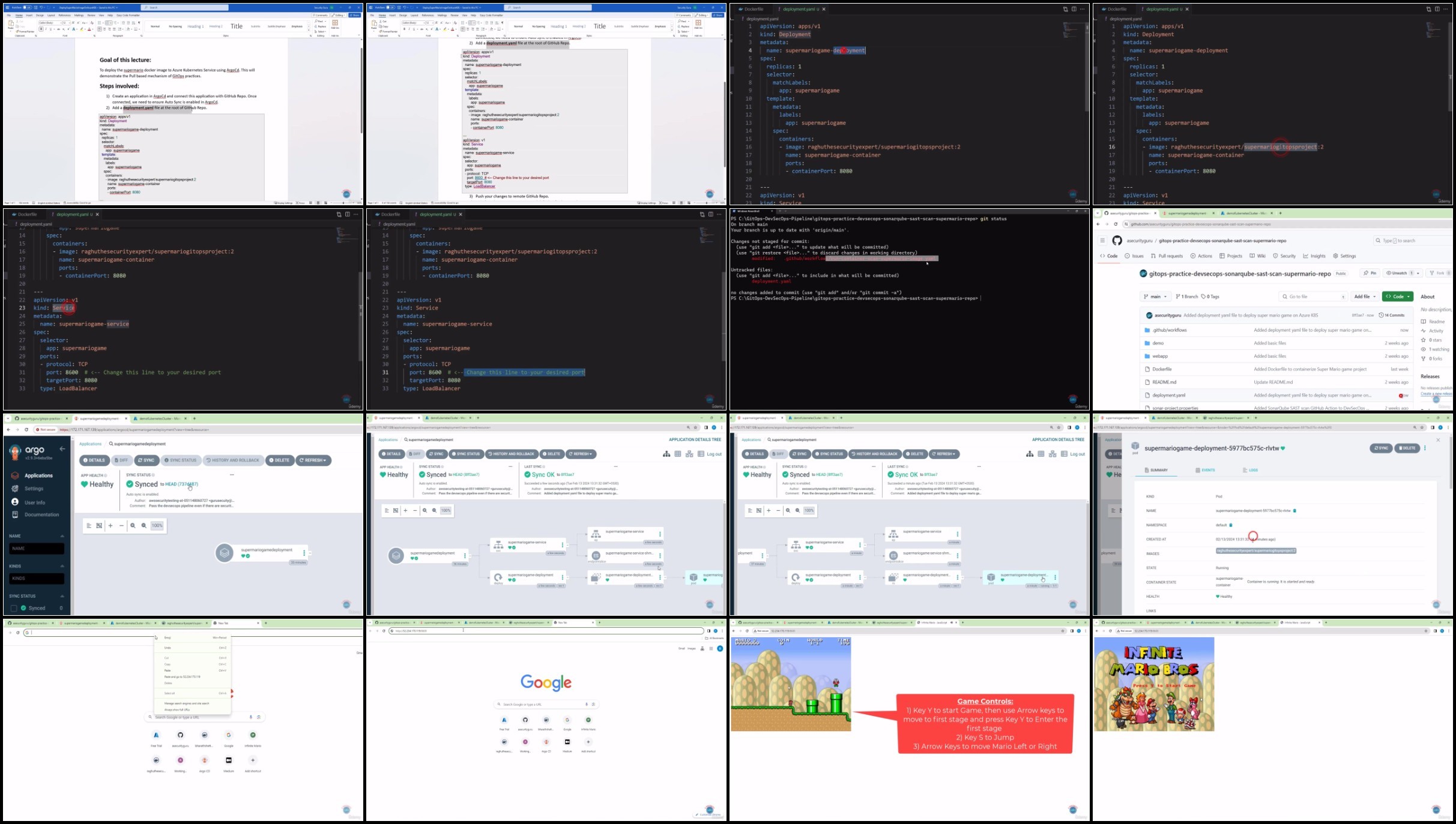This screenshot has height=824, width=1456.
Task: Open the Issues tab on GitHub
Action: coord(1134,256)
